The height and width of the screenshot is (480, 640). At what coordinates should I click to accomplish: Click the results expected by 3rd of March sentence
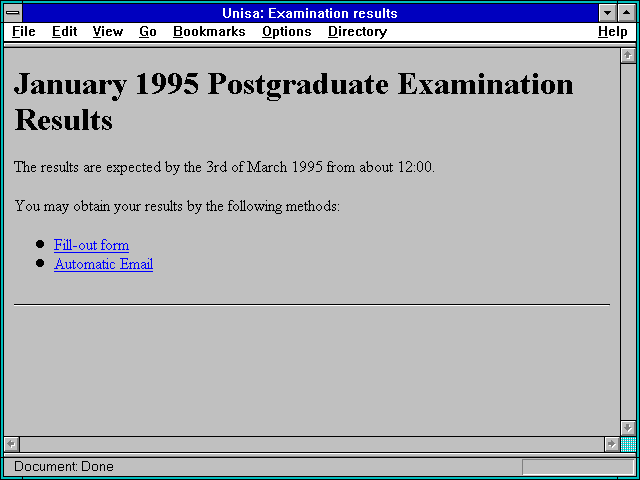click(x=224, y=167)
